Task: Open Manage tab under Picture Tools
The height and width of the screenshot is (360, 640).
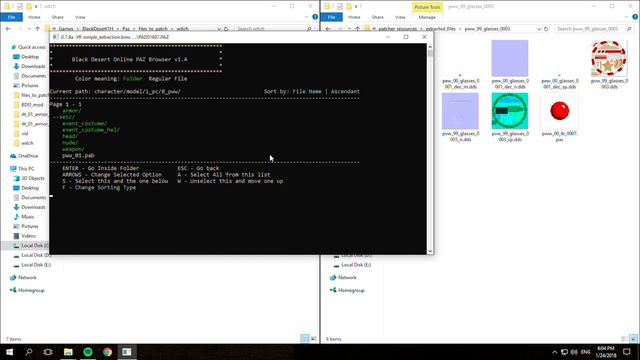Action: (427, 17)
